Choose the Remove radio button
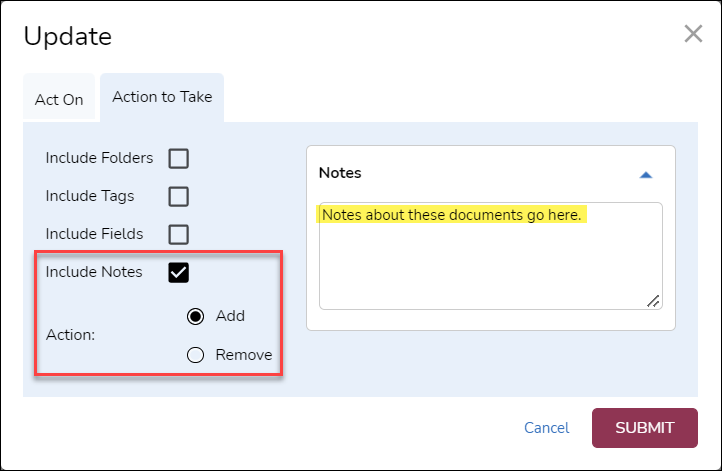 [196, 354]
